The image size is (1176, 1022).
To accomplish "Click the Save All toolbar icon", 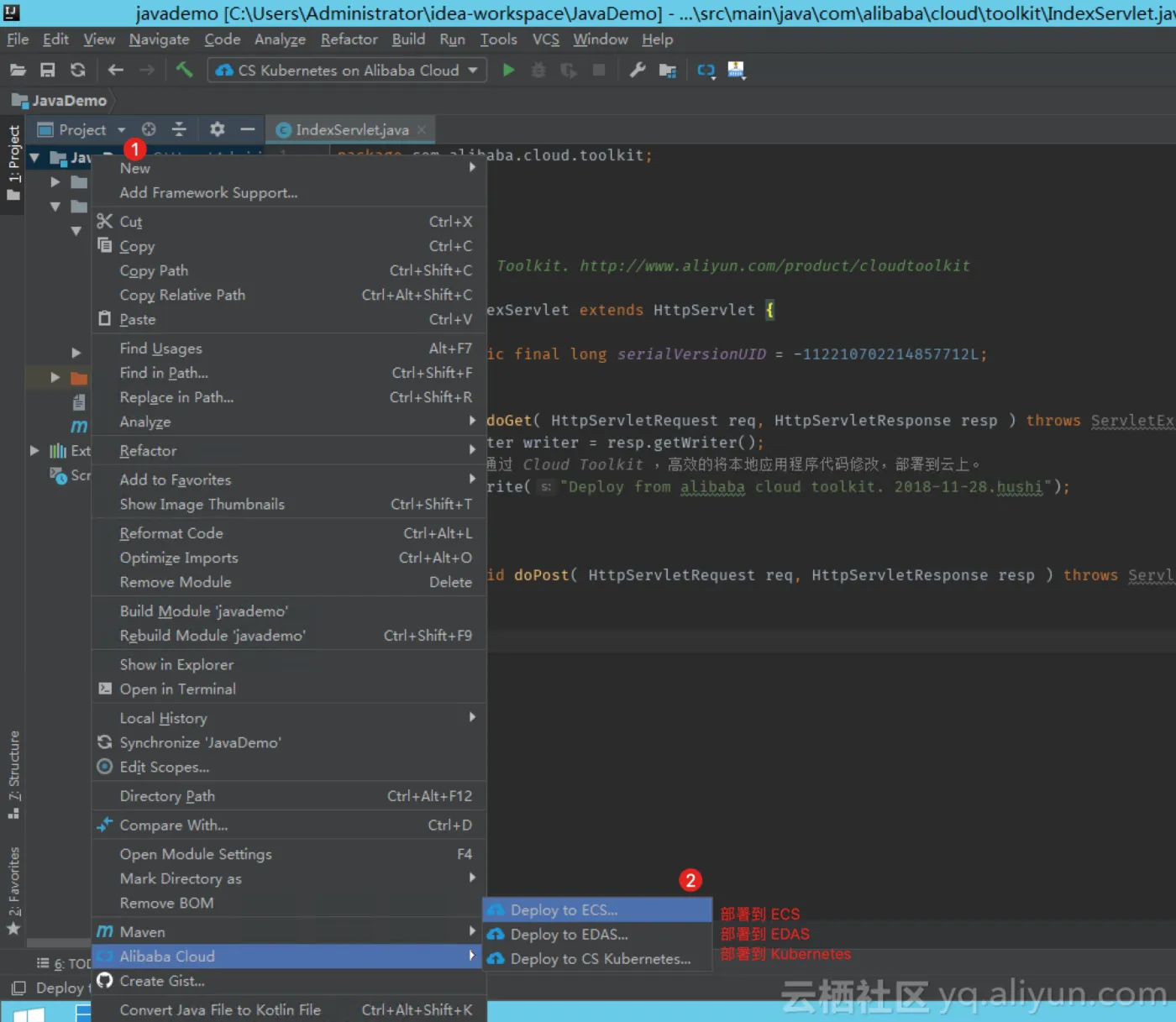I will tap(48, 71).
